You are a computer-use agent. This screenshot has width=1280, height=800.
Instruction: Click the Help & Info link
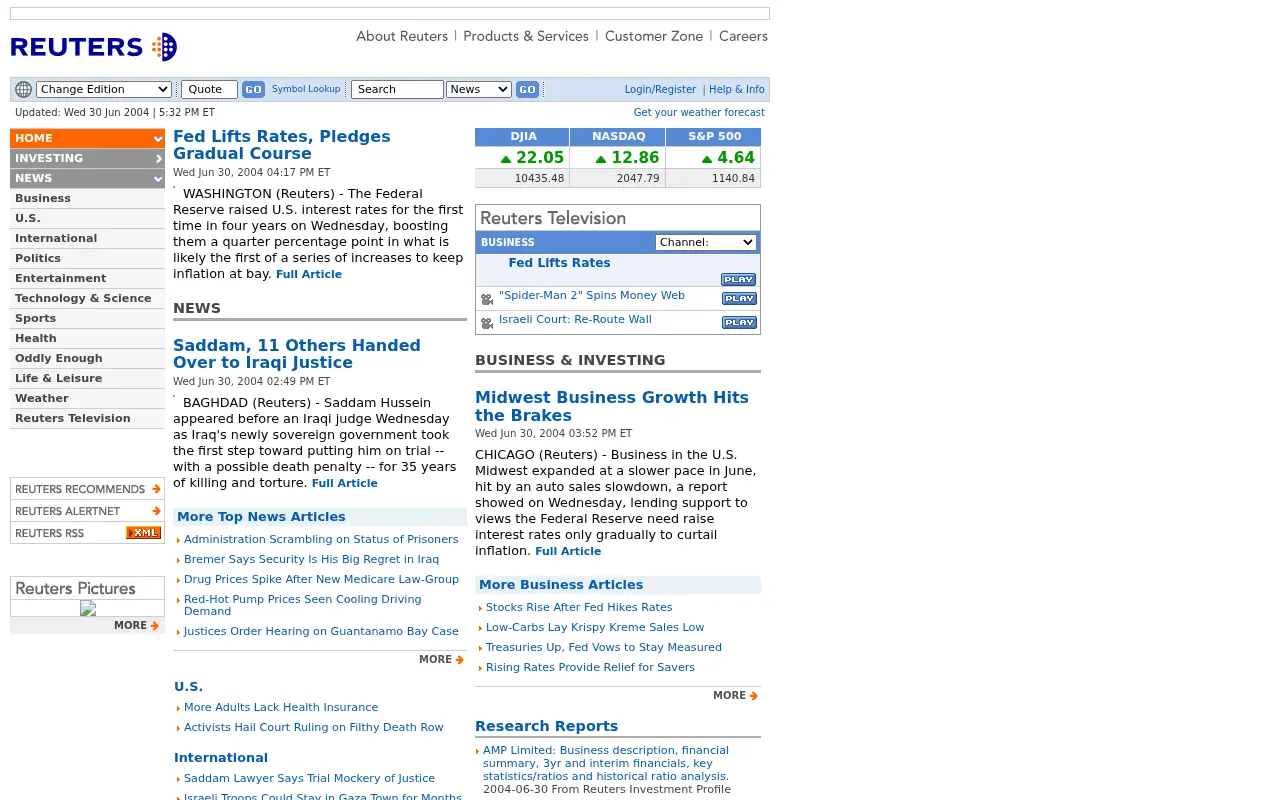click(x=737, y=90)
